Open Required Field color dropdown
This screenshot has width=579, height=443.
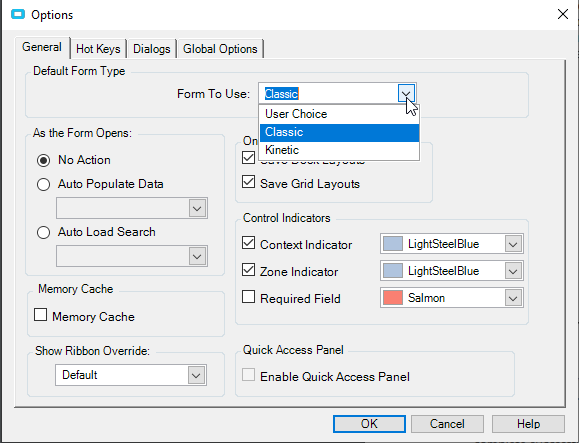[513, 298]
